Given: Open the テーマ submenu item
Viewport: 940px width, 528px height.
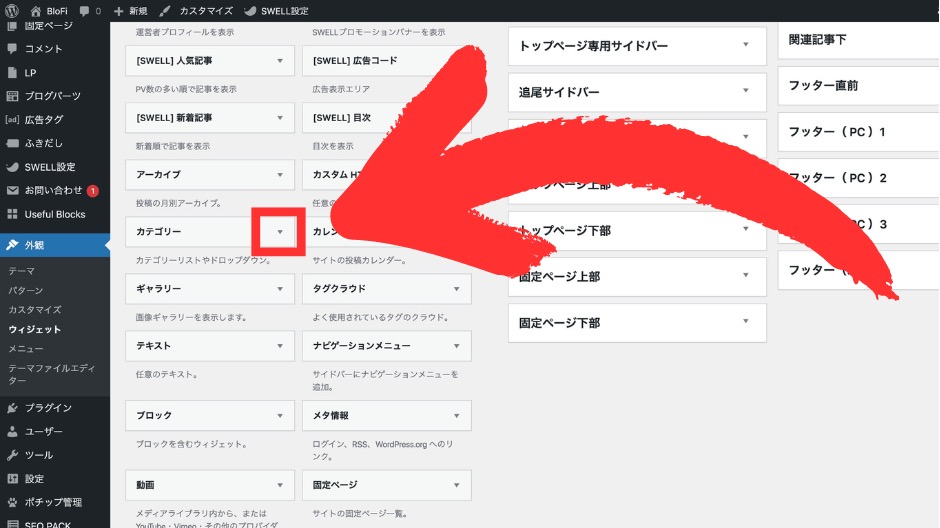Looking at the screenshot, I should point(22,271).
